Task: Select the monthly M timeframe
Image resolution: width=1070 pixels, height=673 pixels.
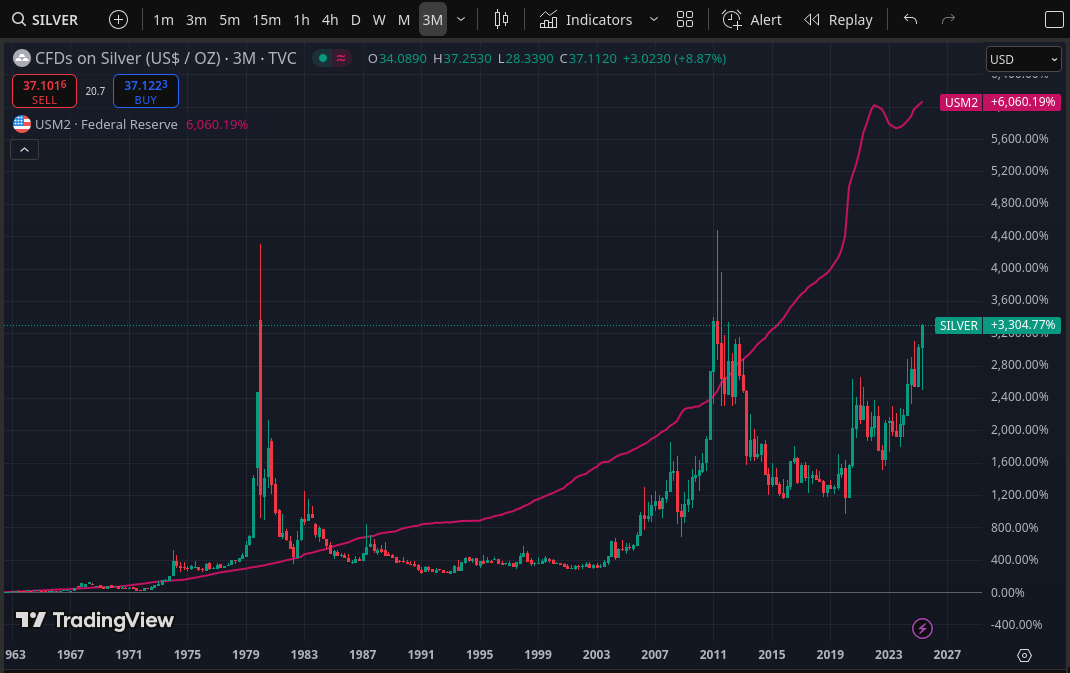Action: tap(404, 20)
